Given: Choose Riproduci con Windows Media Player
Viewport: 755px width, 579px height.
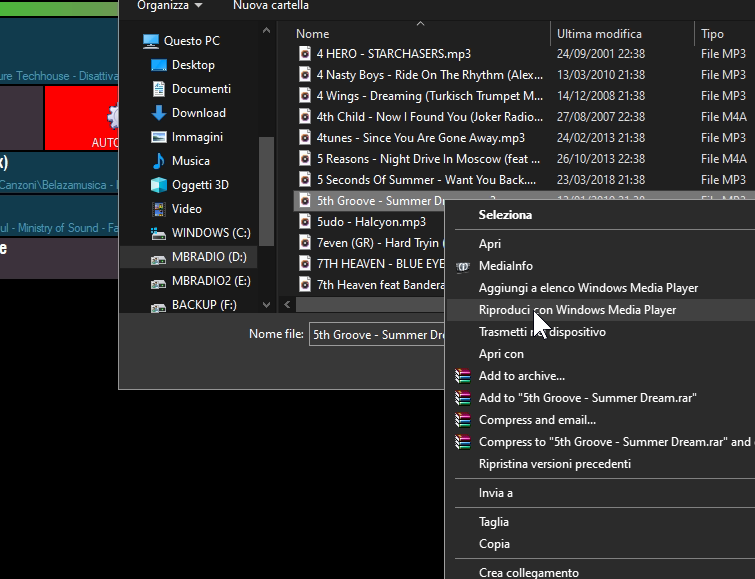Looking at the screenshot, I should click(577, 310).
